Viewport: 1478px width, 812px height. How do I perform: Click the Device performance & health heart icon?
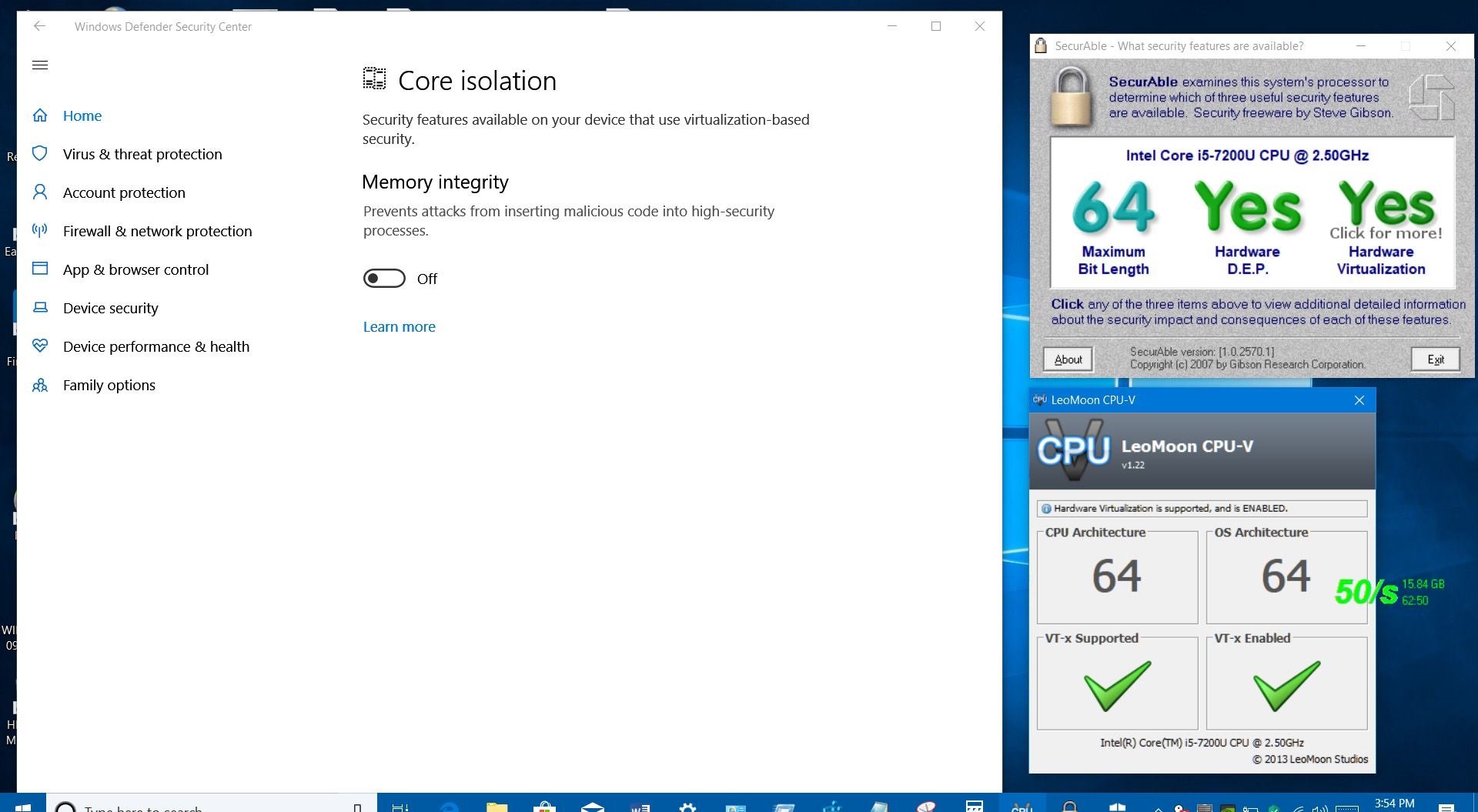[x=40, y=346]
